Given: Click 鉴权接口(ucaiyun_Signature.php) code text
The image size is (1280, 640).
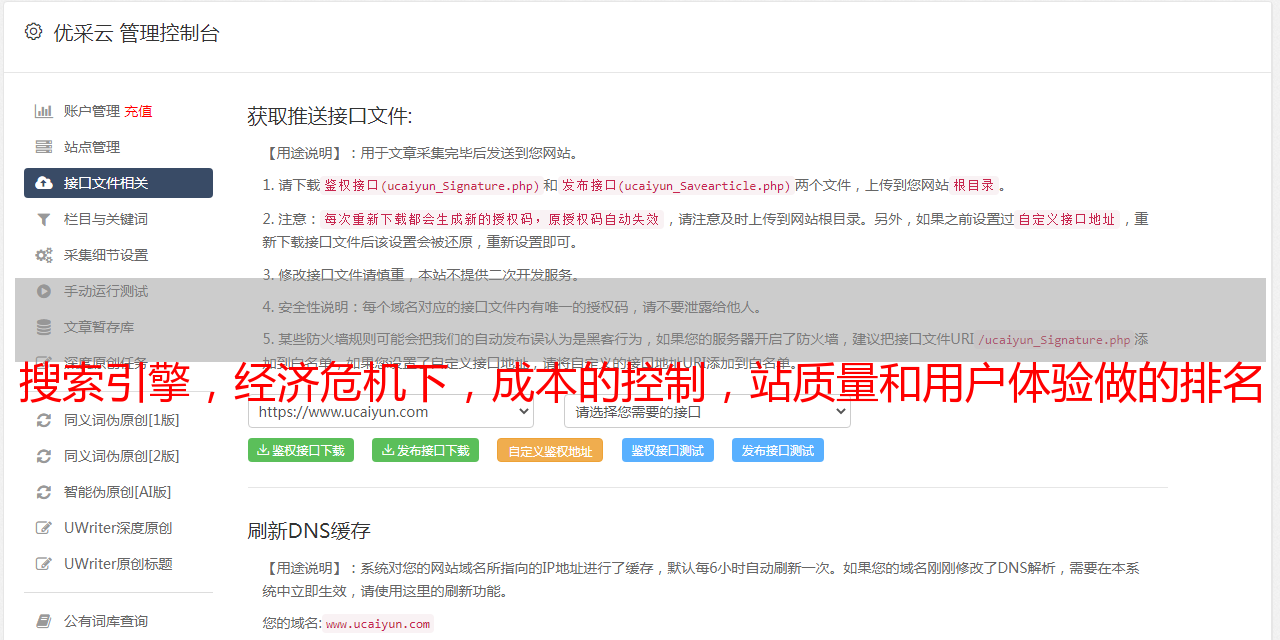Looking at the screenshot, I should (x=431, y=185).
